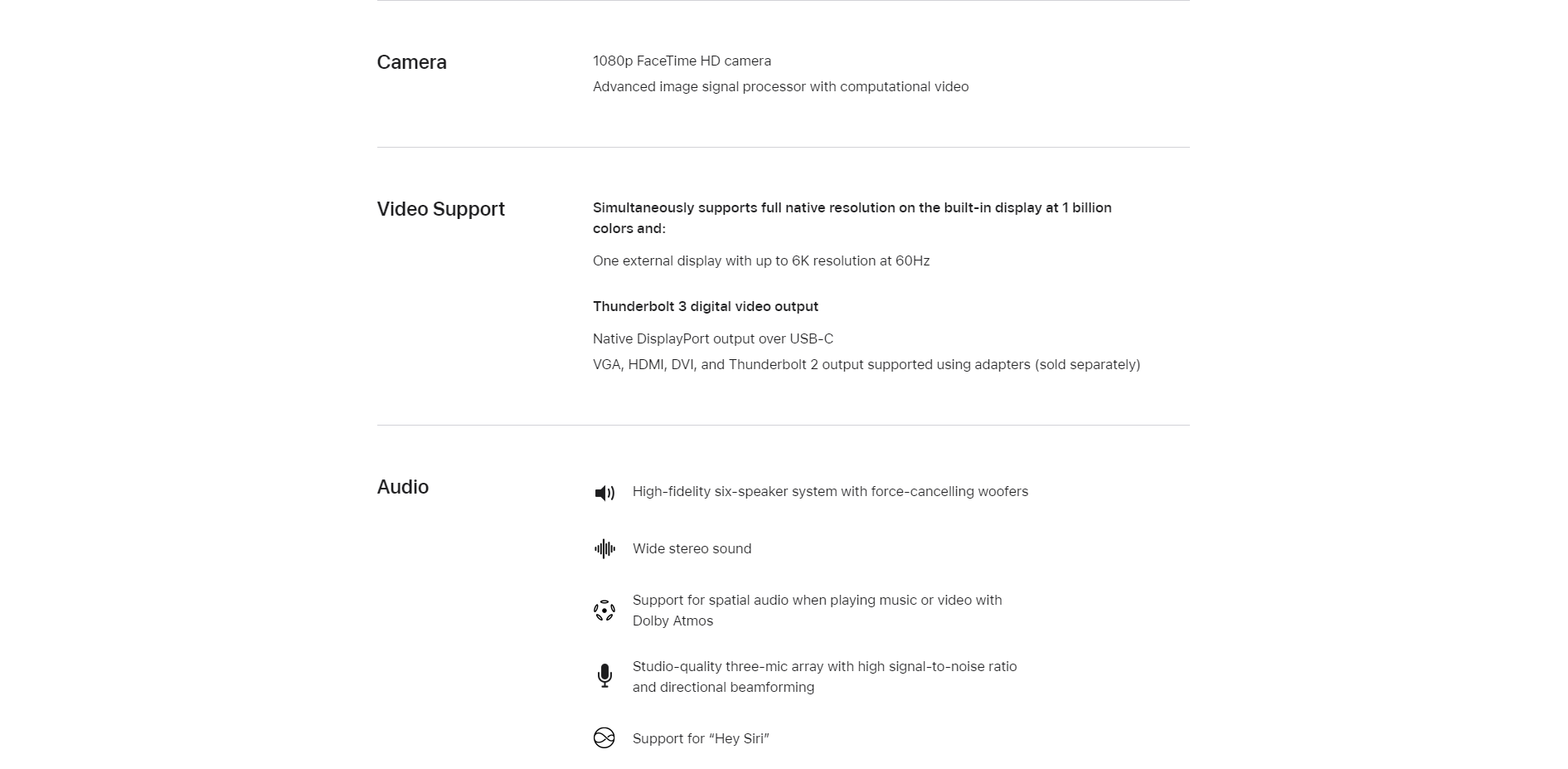
Task: Click the Support for Hey Siri text
Action: [701, 738]
